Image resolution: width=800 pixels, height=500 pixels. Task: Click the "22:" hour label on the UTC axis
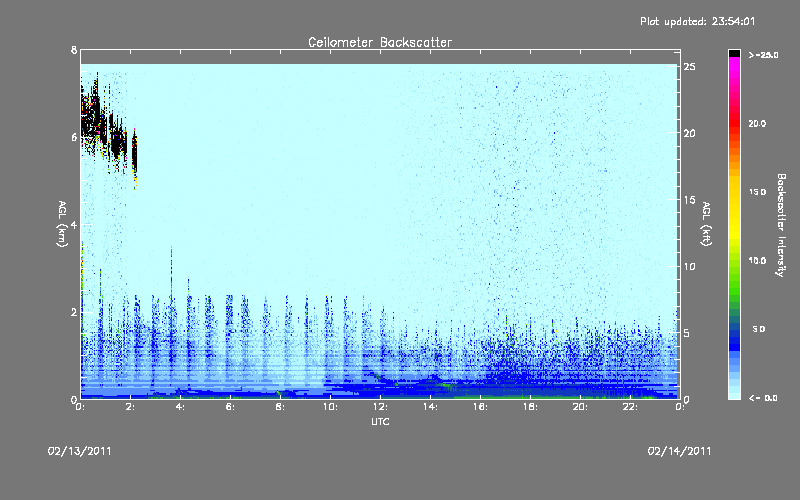tap(630, 407)
